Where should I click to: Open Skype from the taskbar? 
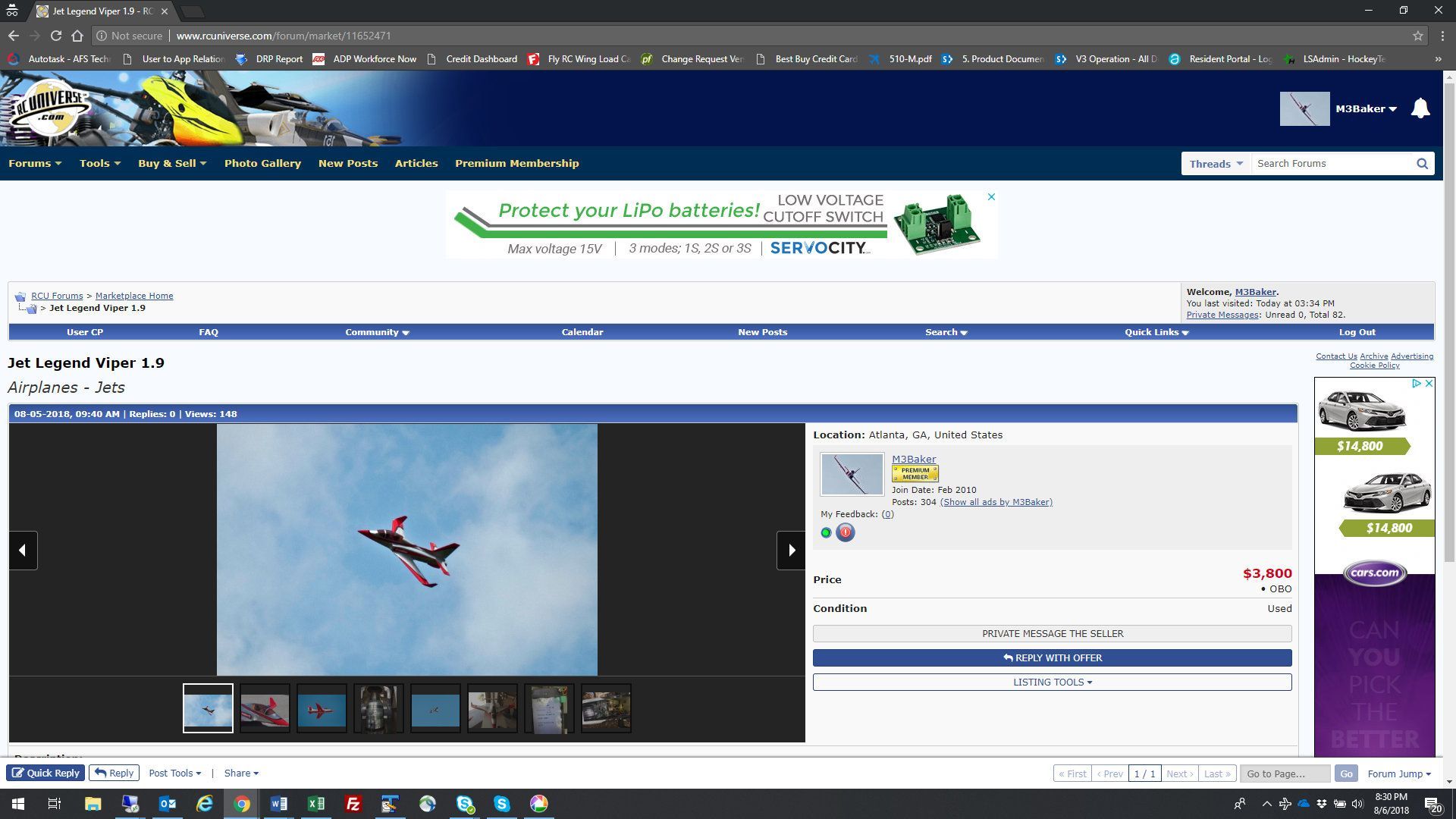[x=501, y=804]
